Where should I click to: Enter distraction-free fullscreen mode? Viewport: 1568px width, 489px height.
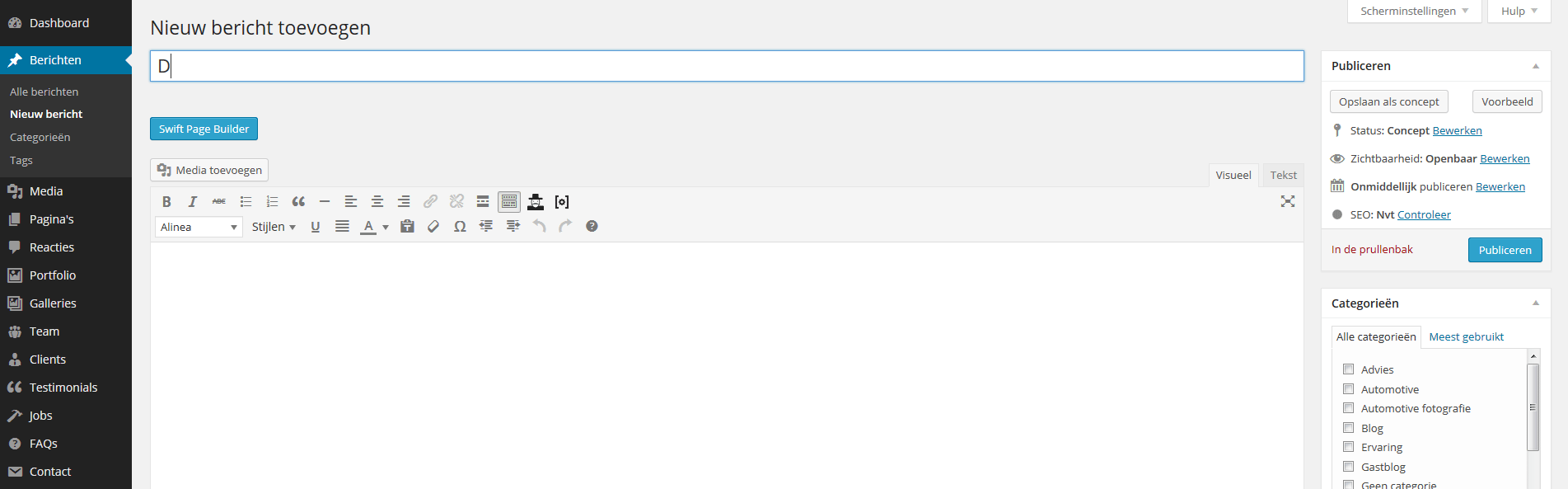click(1288, 201)
